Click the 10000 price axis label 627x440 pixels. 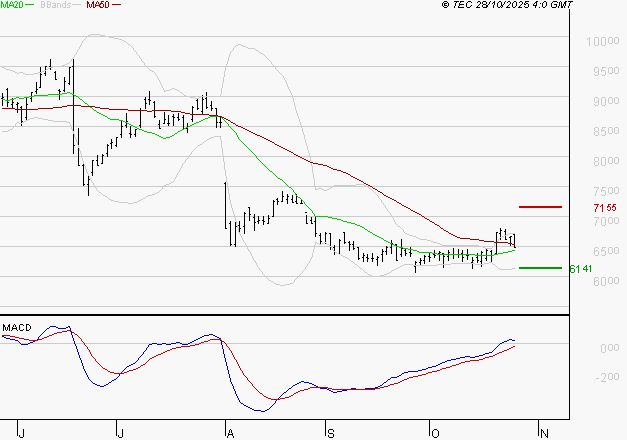tap(603, 41)
